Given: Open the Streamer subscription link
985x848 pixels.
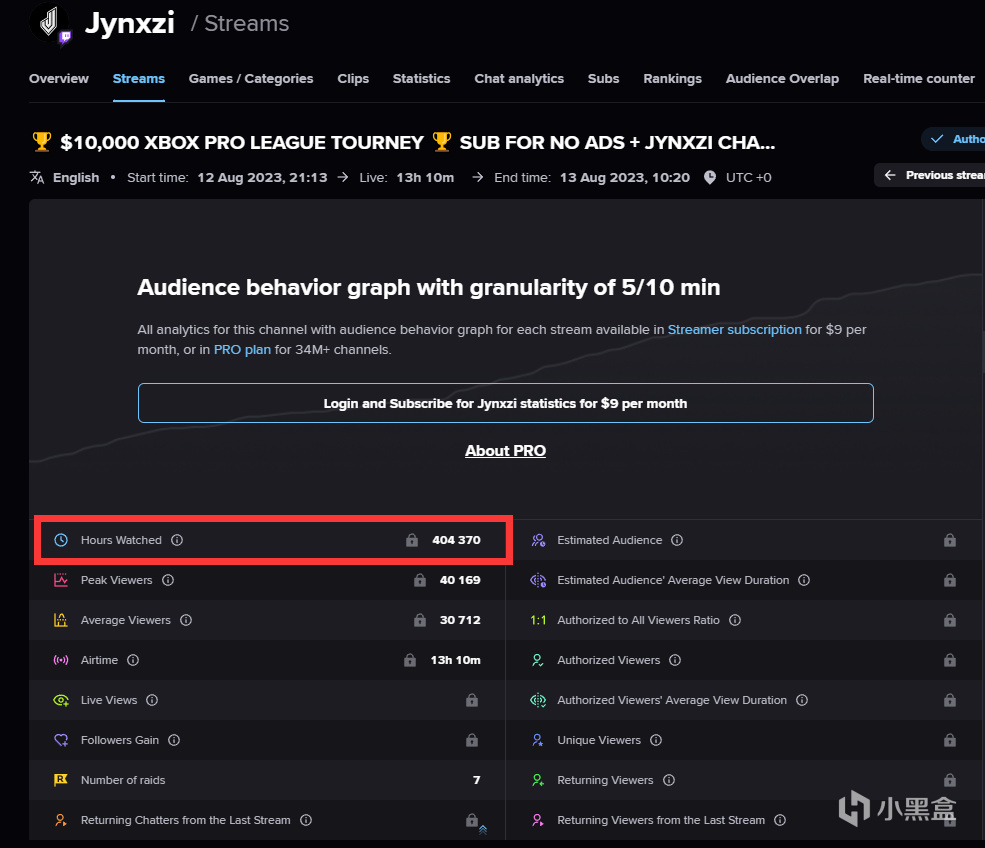Looking at the screenshot, I should (734, 329).
